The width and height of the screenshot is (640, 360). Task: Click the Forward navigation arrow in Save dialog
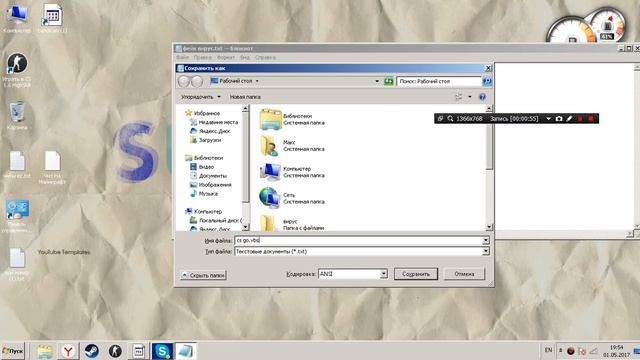(197, 81)
